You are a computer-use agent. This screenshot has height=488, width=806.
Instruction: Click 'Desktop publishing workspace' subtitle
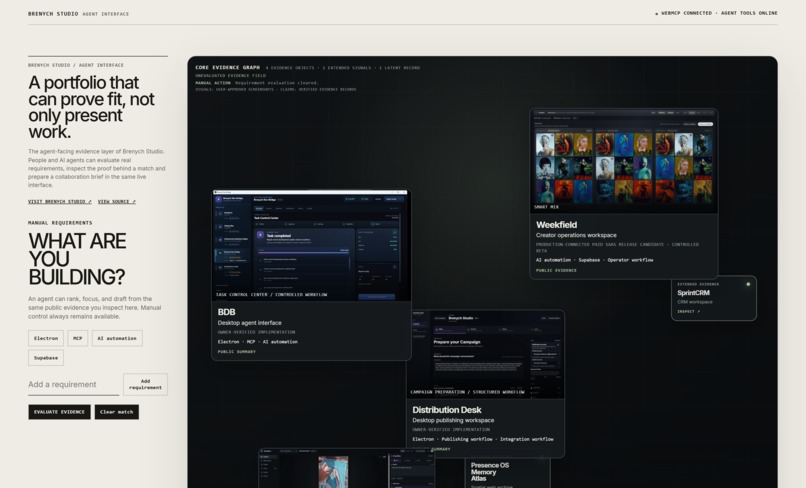pyautogui.click(x=453, y=420)
